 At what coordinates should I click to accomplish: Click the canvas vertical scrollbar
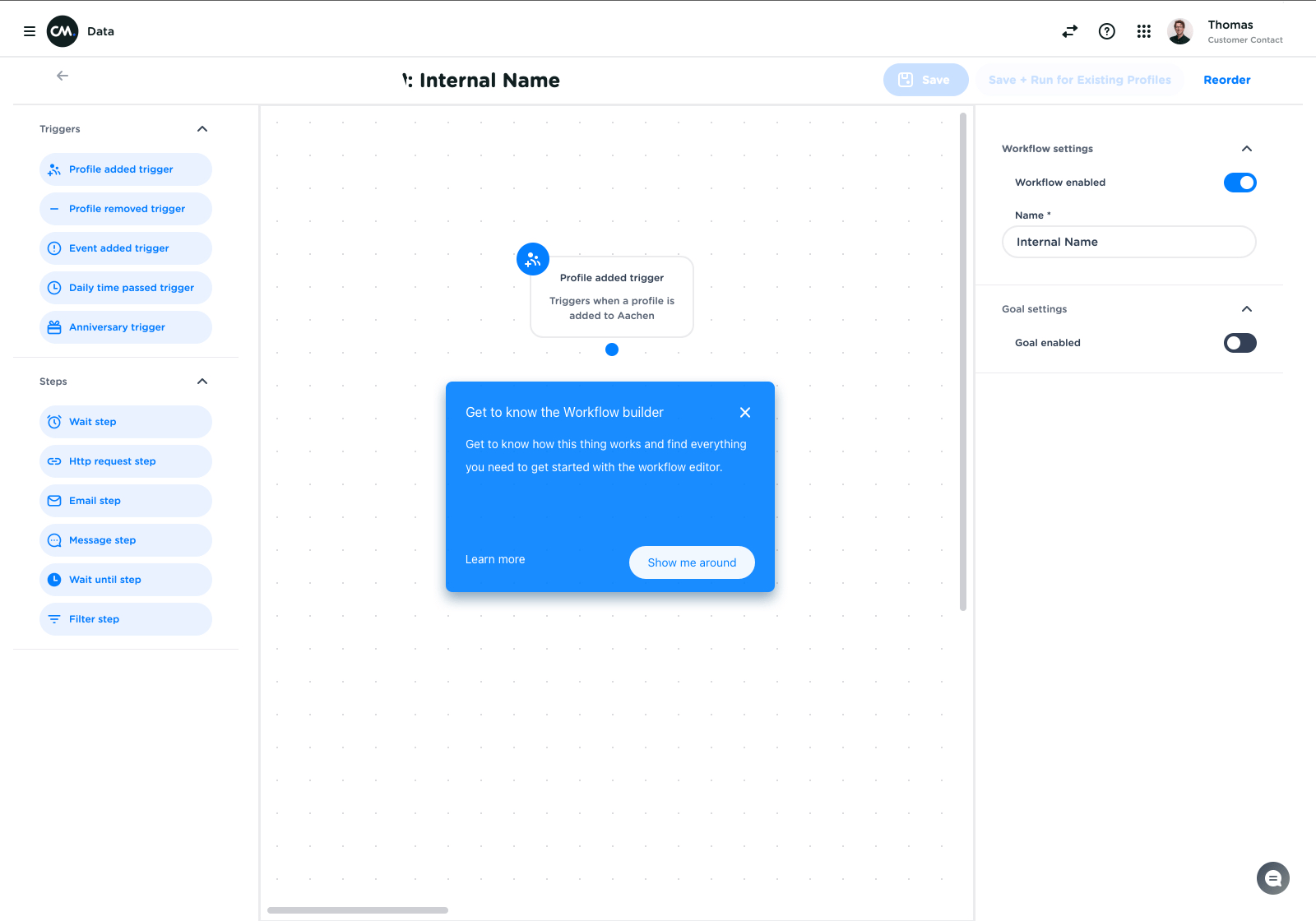963,362
